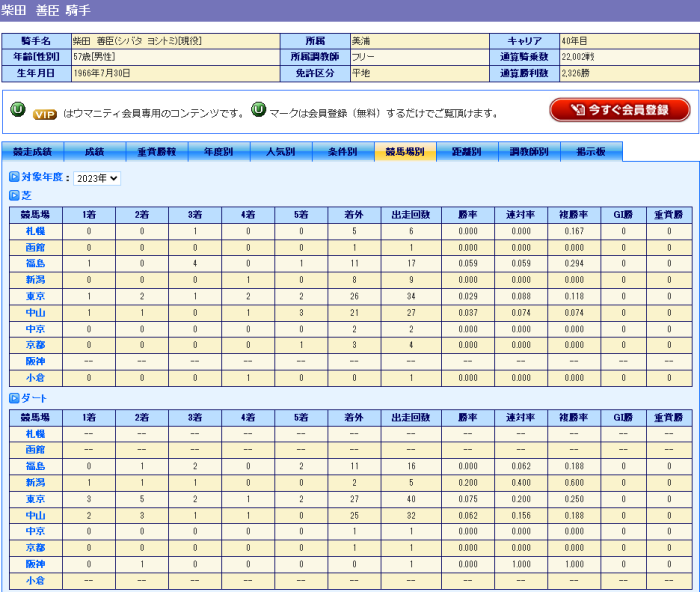Click the 小倉 link in the turf table

coord(35,378)
